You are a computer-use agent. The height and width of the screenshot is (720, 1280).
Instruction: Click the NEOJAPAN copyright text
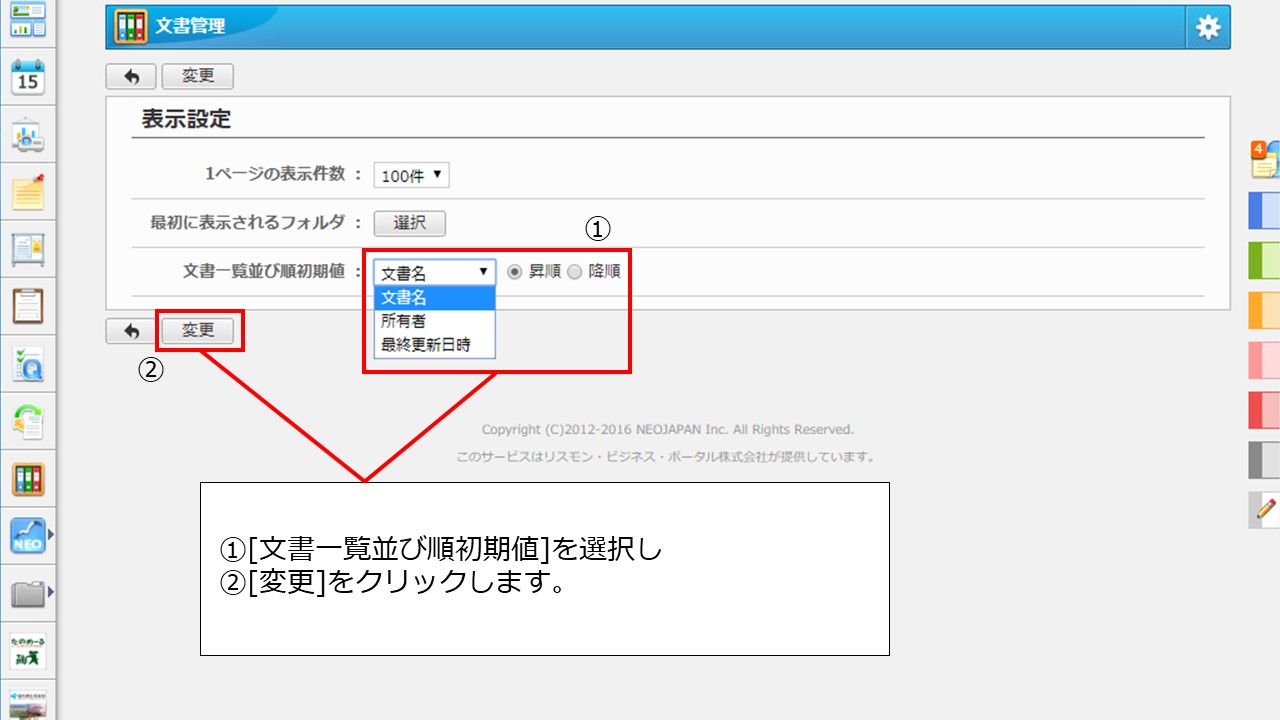tap(668, 430)
